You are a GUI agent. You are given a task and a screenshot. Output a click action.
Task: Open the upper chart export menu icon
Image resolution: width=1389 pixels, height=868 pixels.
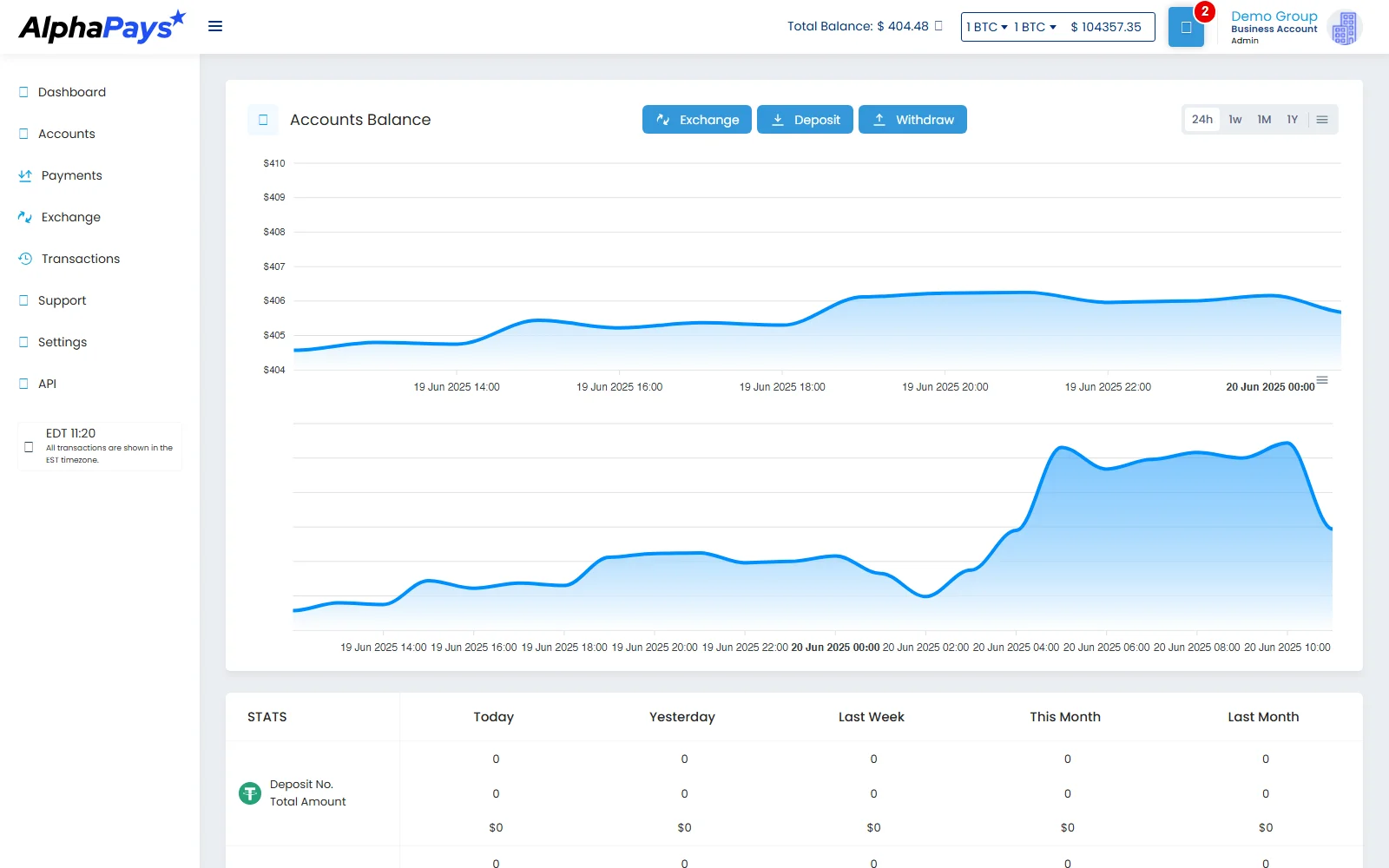[x=1322, y=380]
